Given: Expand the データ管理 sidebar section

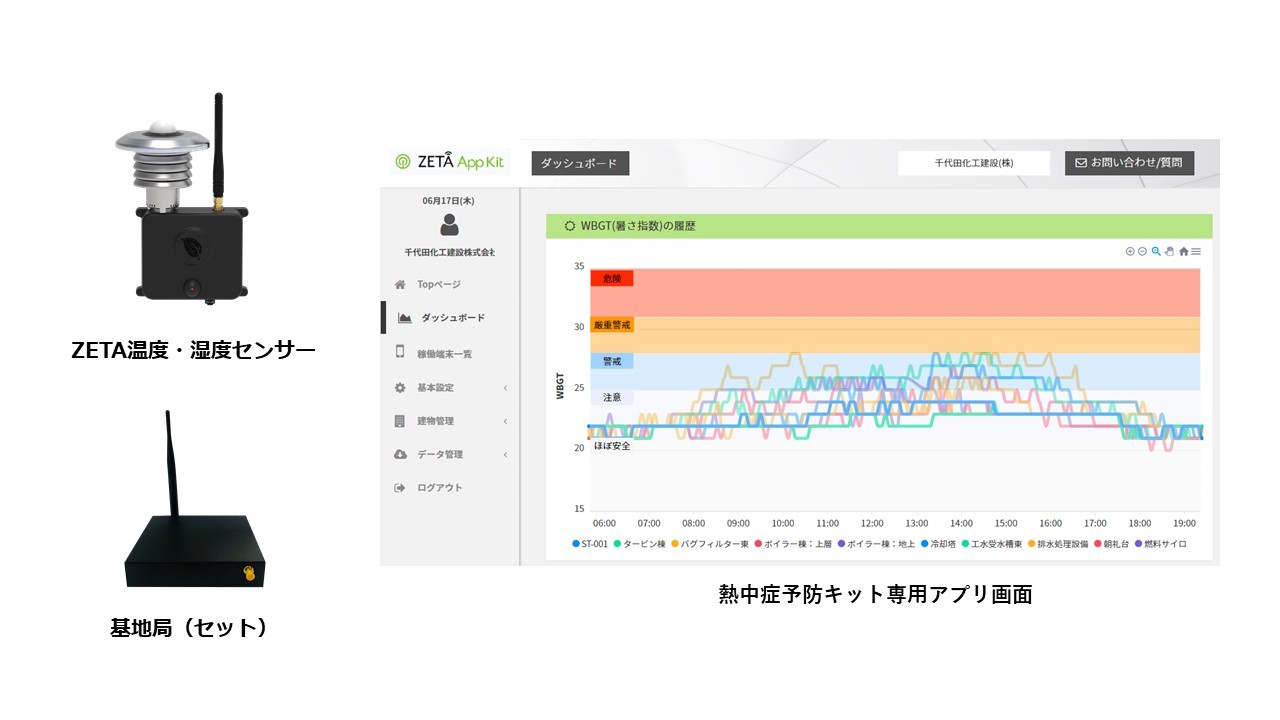Looking at the screenshot, I should (451, 454).
